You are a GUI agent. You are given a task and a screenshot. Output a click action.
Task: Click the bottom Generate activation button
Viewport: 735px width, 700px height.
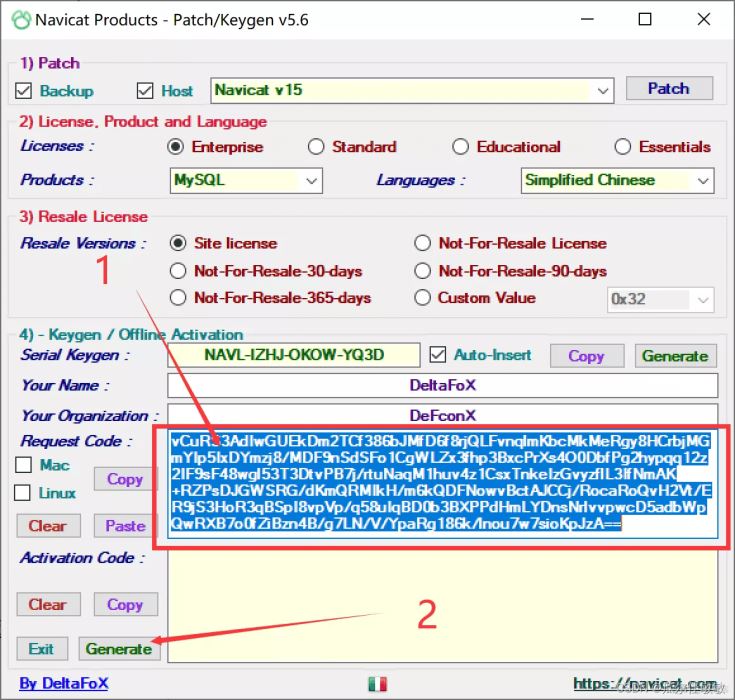coord(118,649)
